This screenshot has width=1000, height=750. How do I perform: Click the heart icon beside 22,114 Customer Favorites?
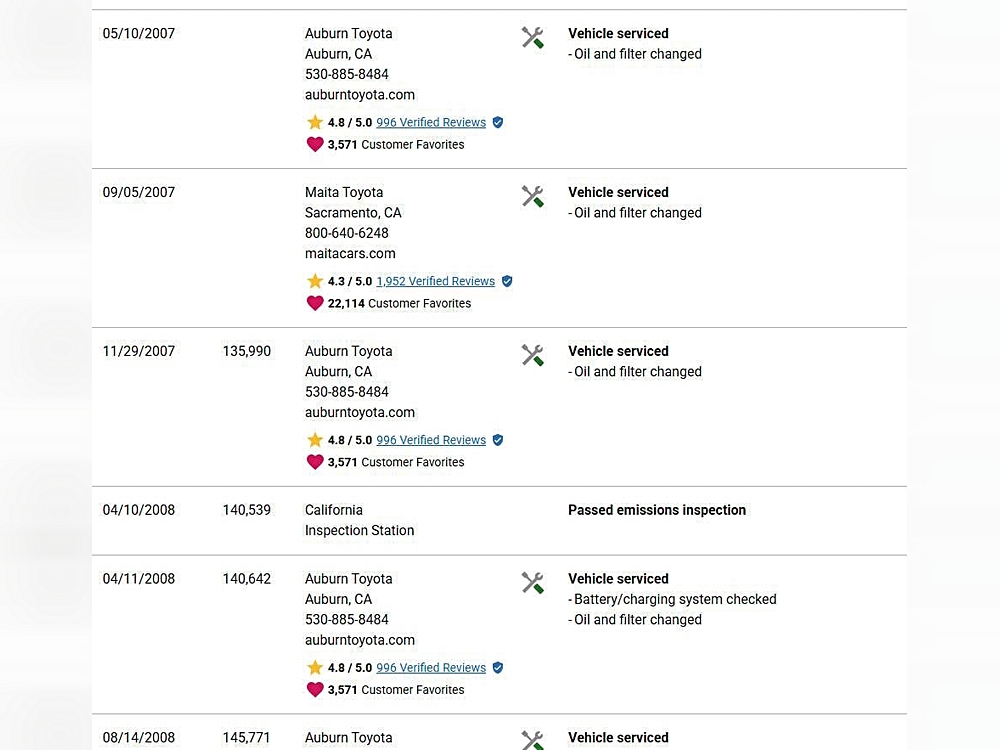pos(315,303)
